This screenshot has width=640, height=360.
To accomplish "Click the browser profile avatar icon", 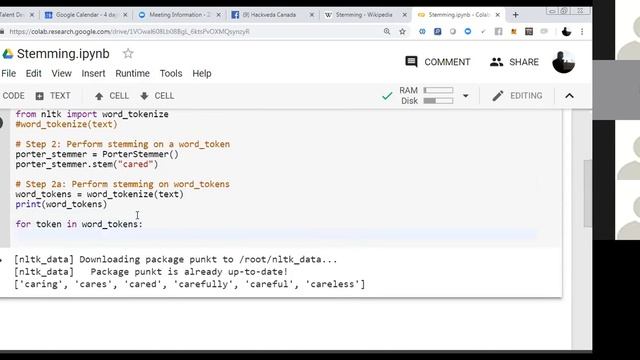I will (566, 31).
